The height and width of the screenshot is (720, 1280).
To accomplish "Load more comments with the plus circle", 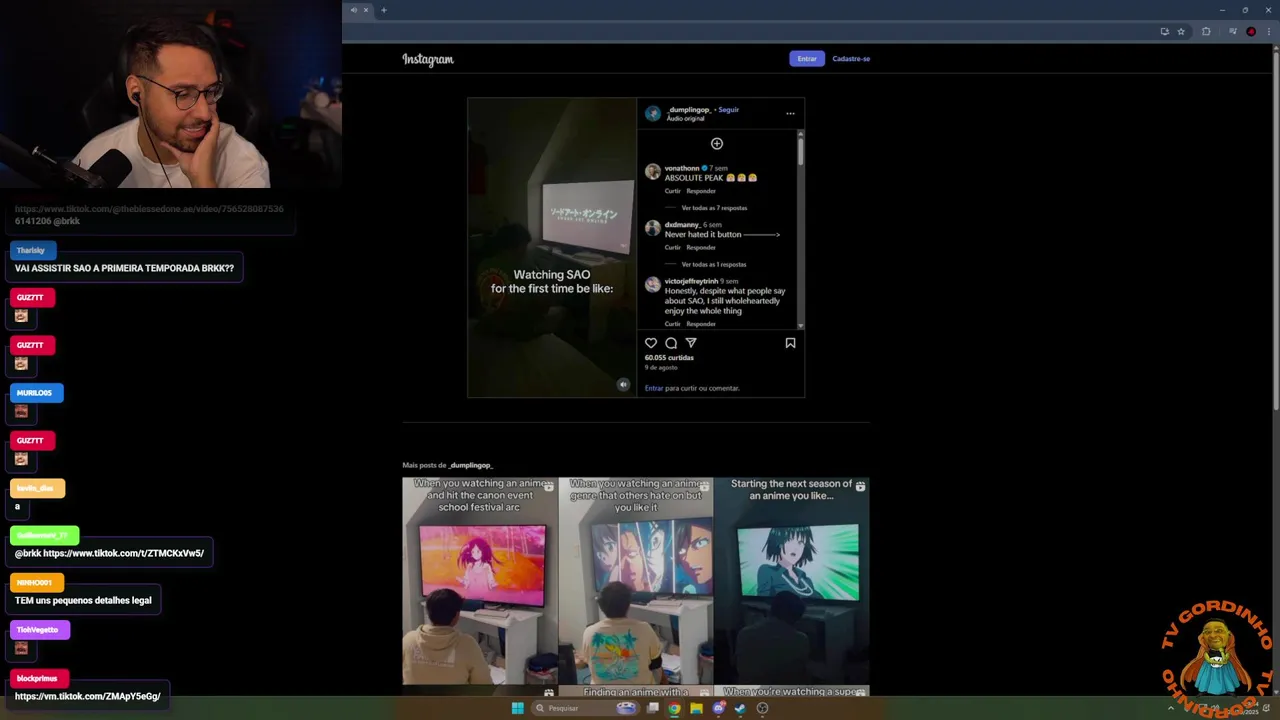I will point(717,144).
